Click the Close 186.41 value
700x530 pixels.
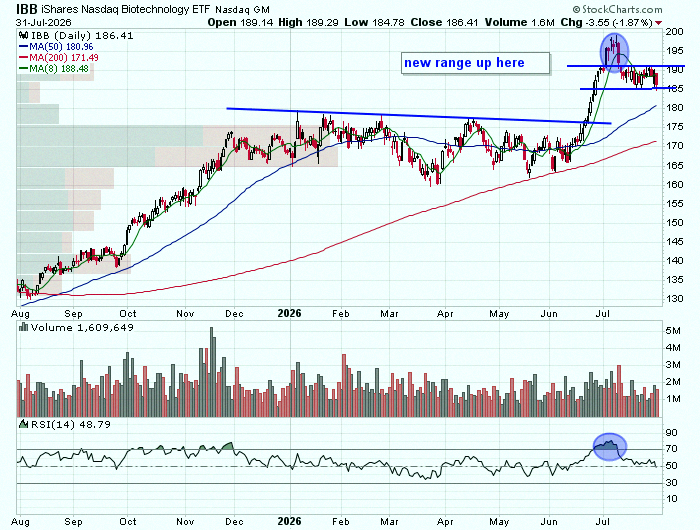tap(445, 22)
